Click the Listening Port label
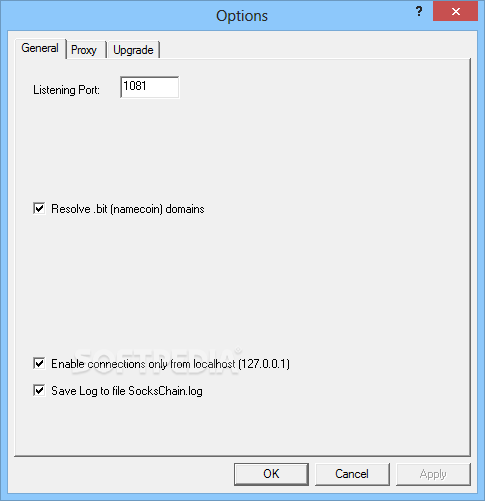Viewport: 485px width, 501px height. [x=66, y=90]
